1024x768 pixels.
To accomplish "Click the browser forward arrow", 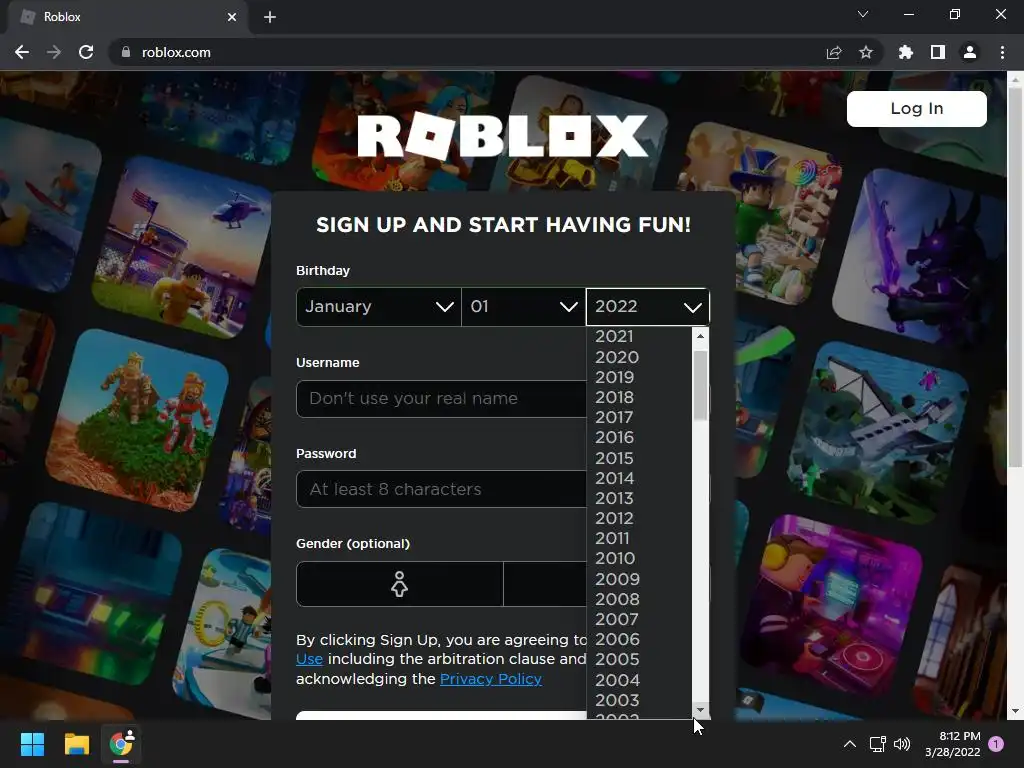I will 54,52.
